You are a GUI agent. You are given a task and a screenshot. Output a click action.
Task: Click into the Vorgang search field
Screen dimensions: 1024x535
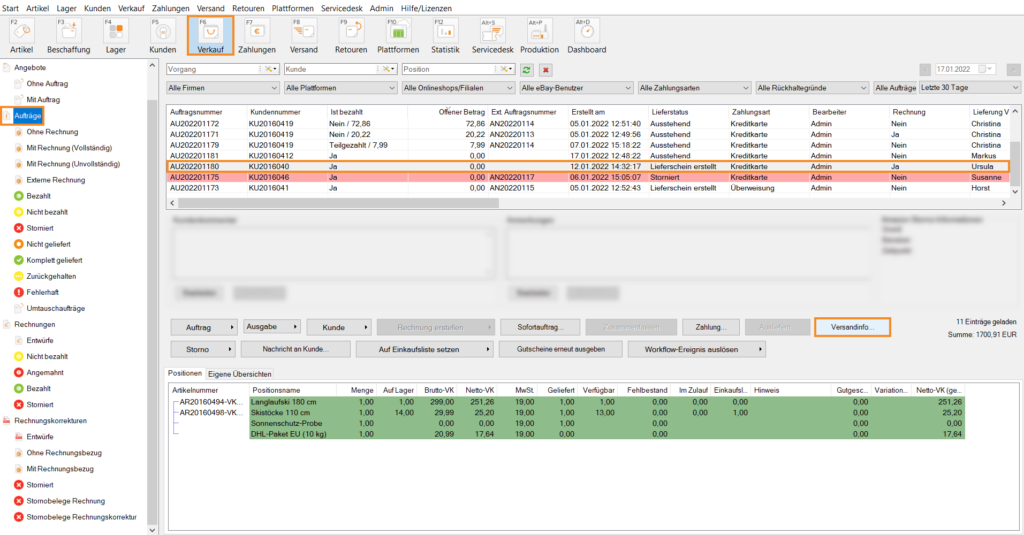(x=215, y=70)
